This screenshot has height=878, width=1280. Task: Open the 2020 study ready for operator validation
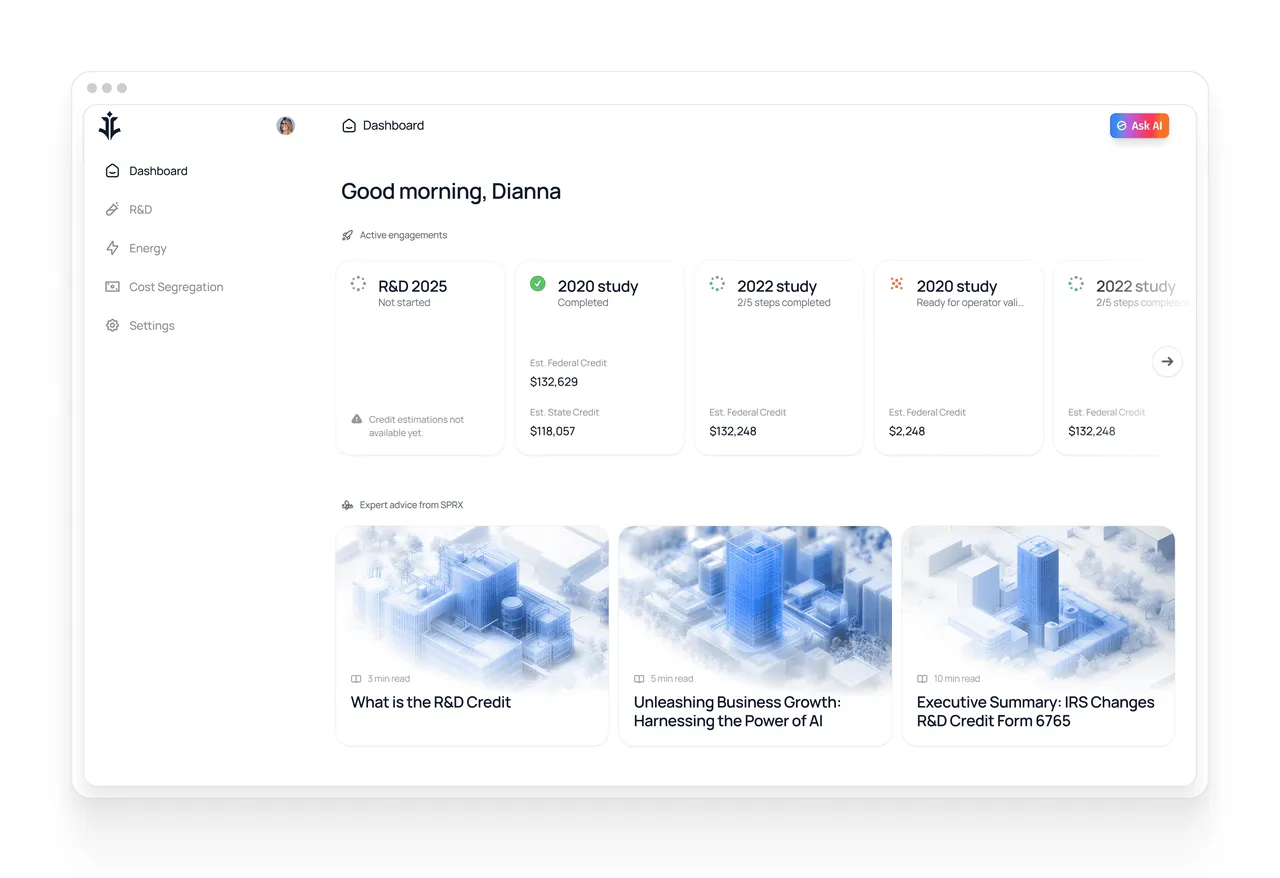click(x=959, y=358)
